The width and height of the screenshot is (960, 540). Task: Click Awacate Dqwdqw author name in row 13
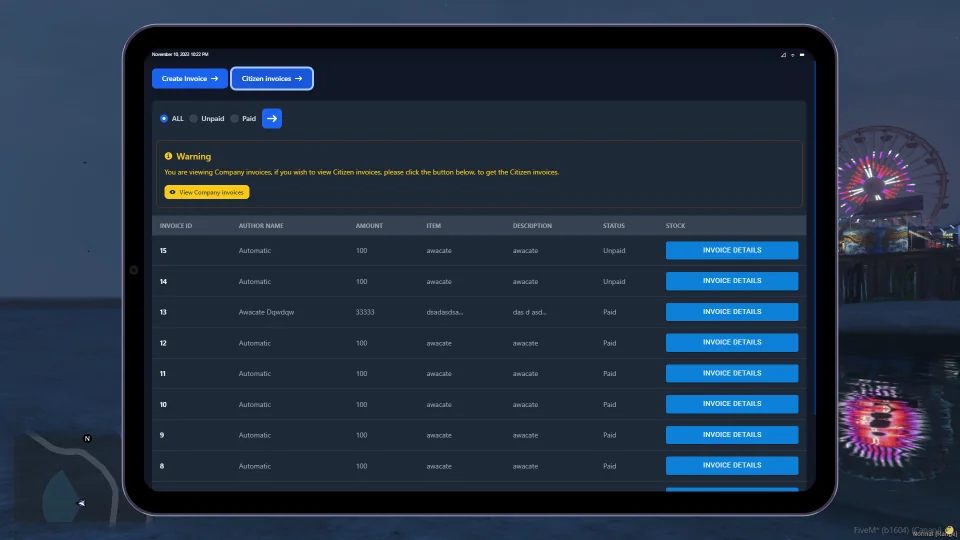(x=266, y=312)
